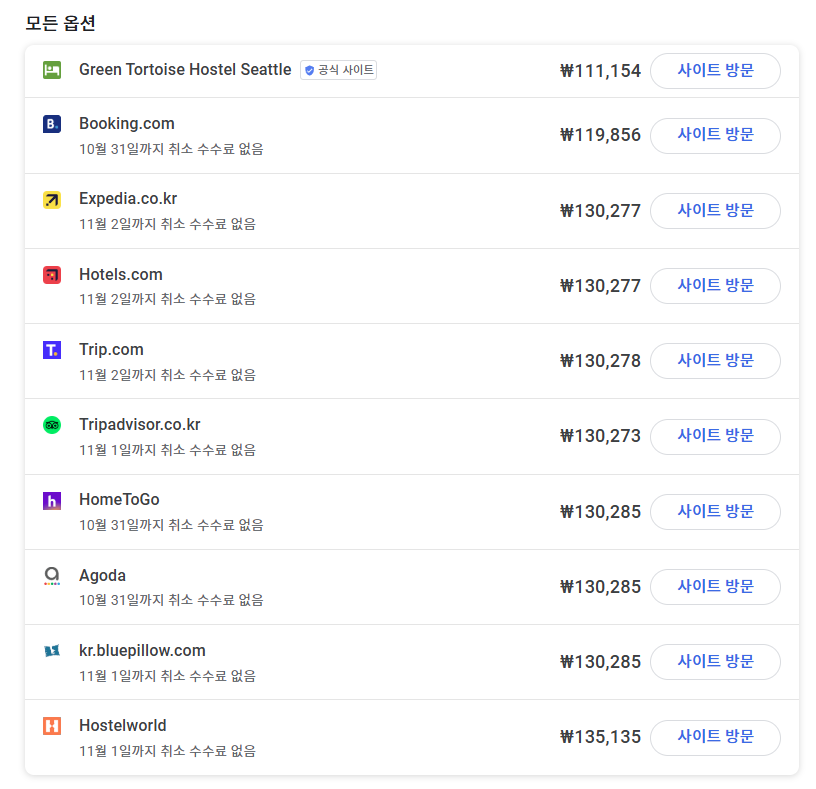
Task: Click the ₩130,285 price for HomeToGo
Action: (x=600, y=512)
